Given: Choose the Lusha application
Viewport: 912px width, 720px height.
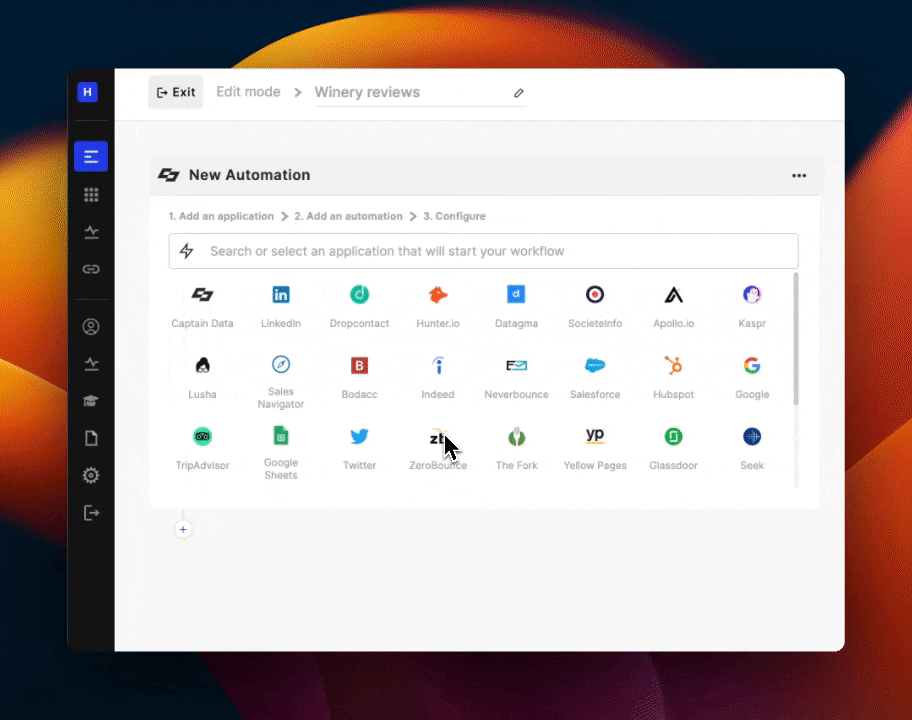Looking at the screenshot, I should point(202,378).
